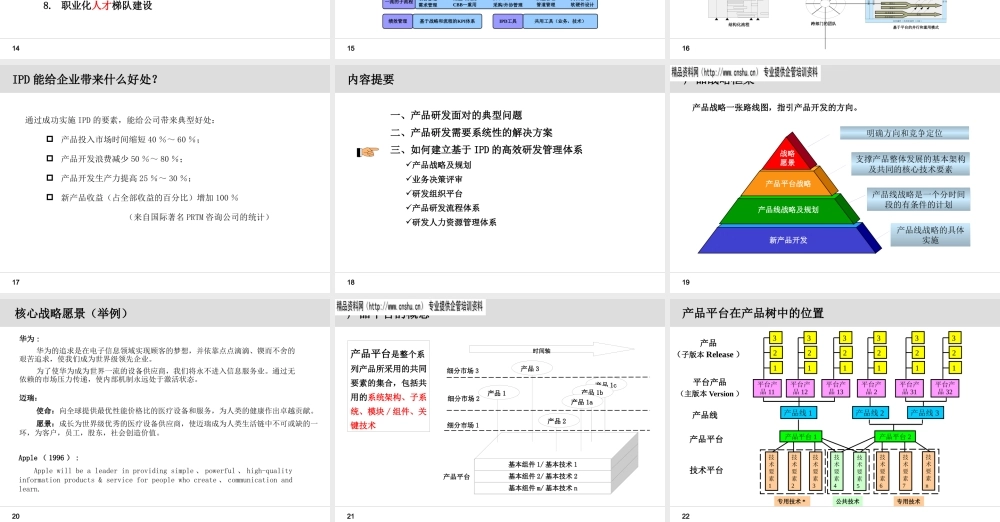Viewport: 1000px width, 522px height.
Task: Click the blue 产品线 1 box
Action: point(798,413)
